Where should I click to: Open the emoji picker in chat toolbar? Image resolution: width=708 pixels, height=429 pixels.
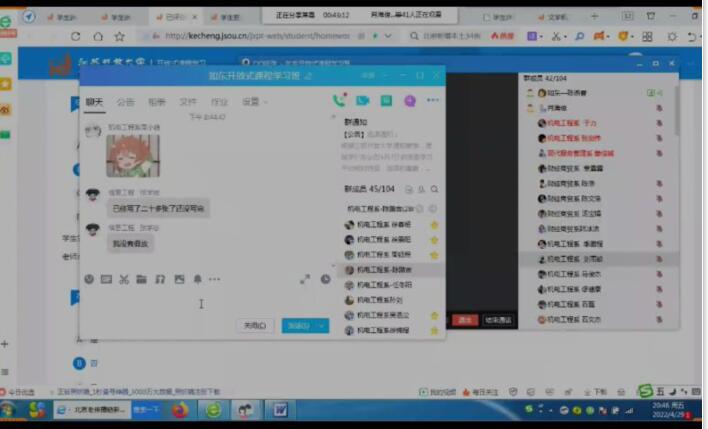pyautogui.click(x=89, y=279)
